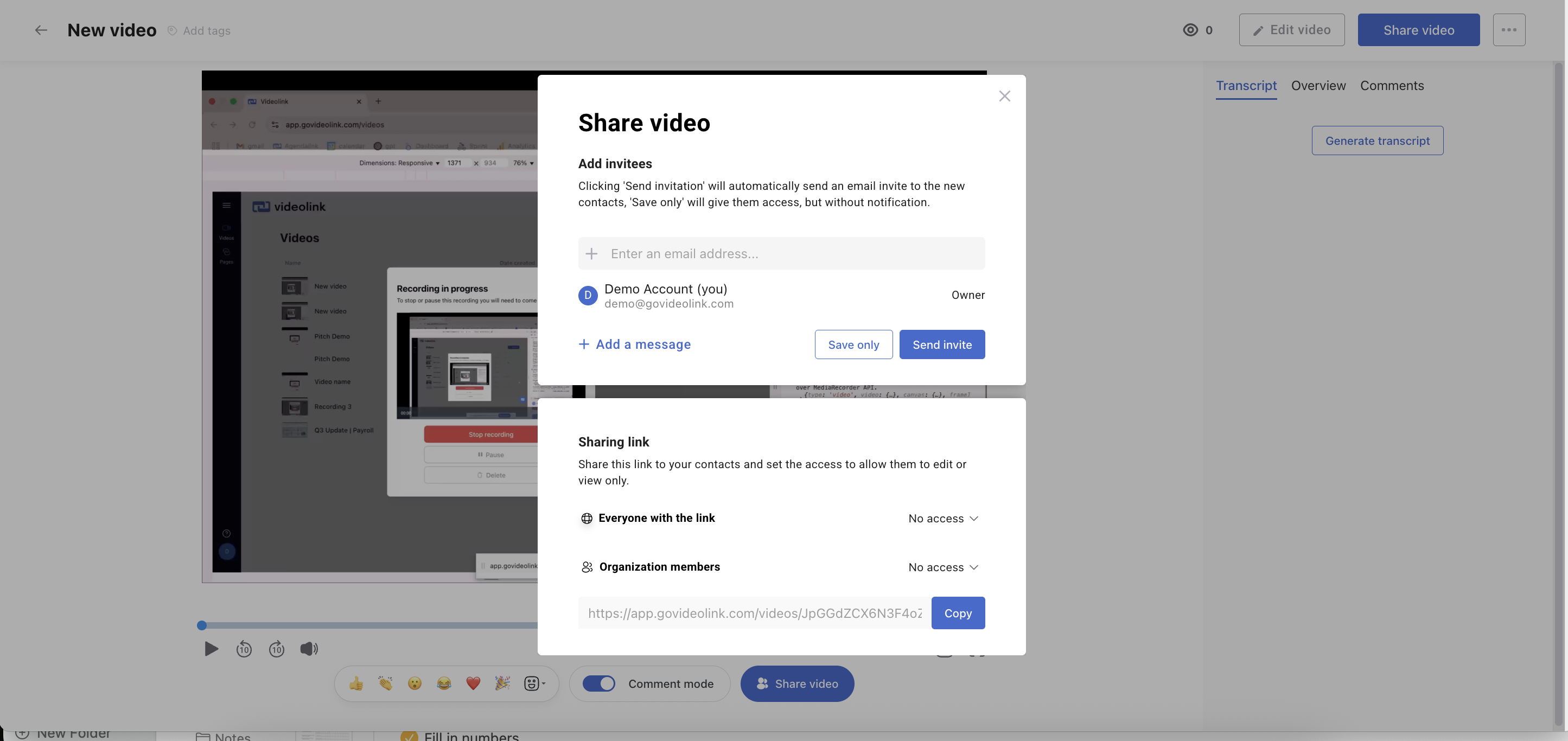Expand Everyone with the link access dropdown

pyautogui.click(x=943, y=519)
